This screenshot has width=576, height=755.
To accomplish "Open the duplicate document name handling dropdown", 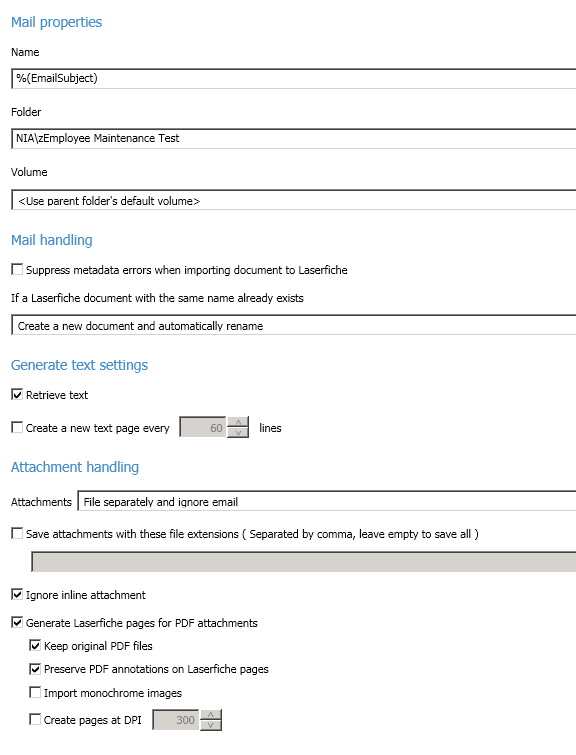I will [294, 325].
